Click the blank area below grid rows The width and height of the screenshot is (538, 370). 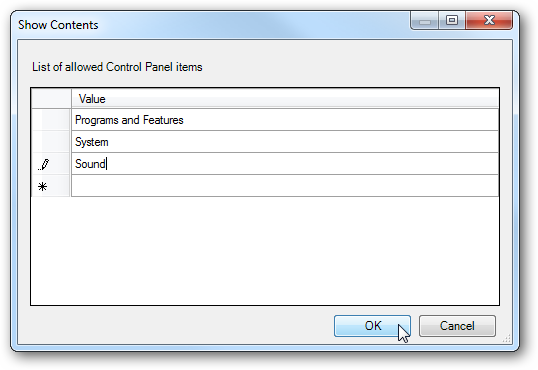tap(265, 251)
